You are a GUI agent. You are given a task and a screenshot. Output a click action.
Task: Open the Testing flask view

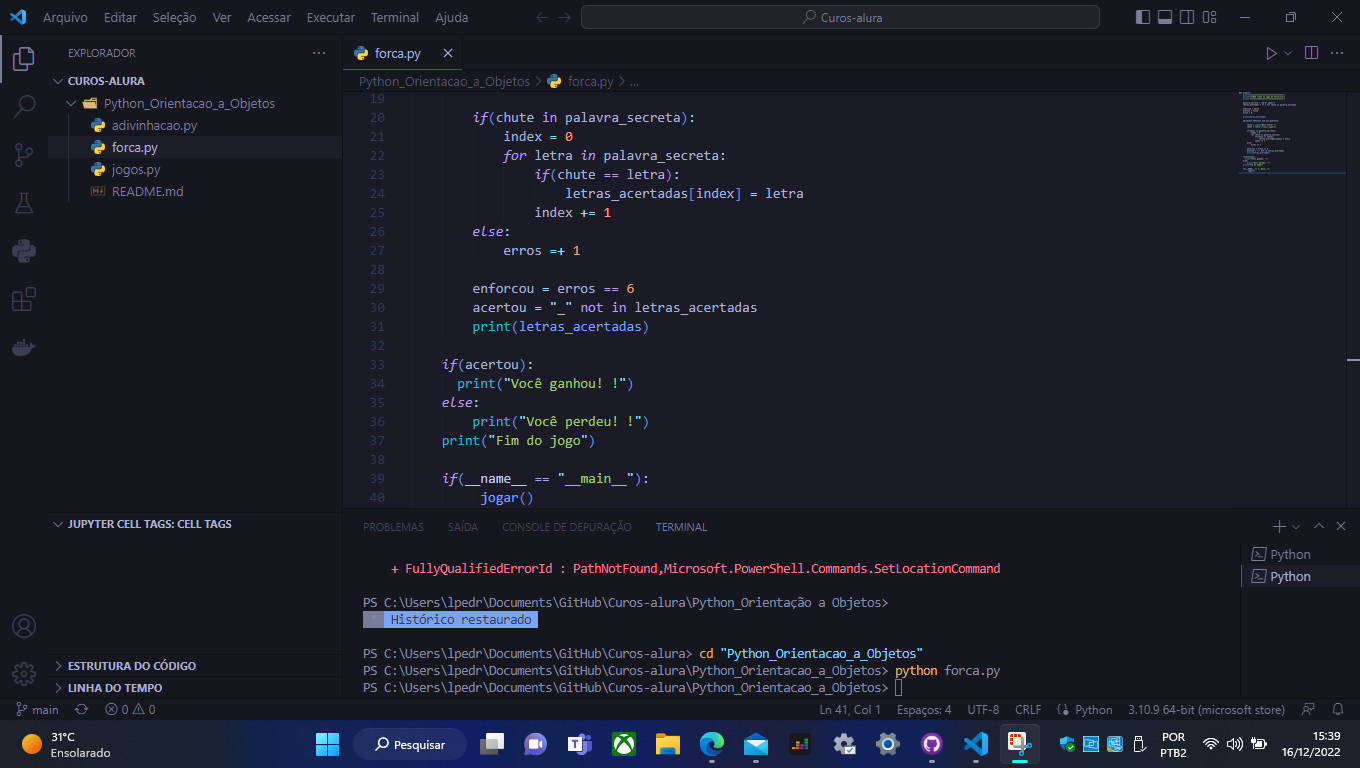pos(24,202)
